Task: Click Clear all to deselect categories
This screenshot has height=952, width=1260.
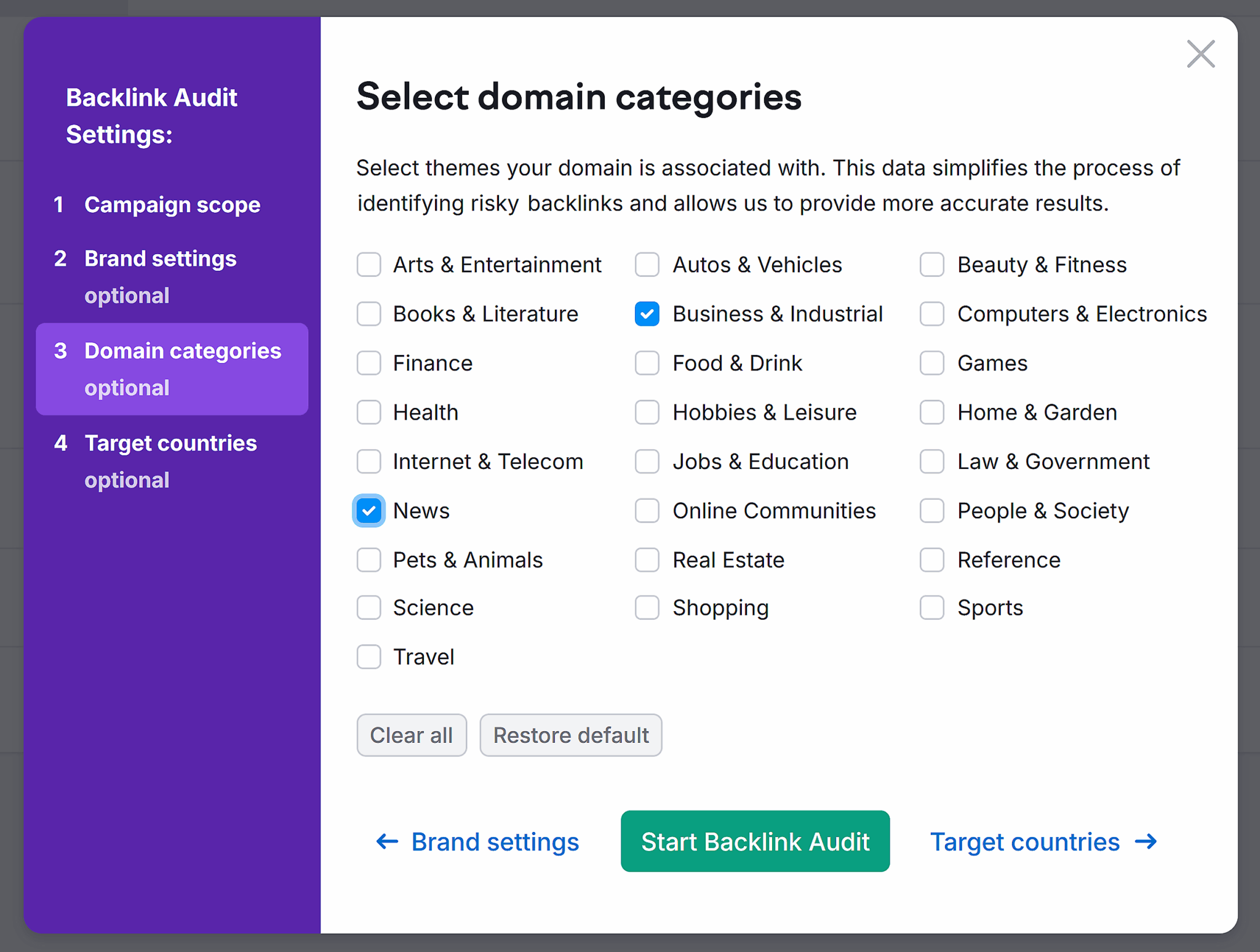Action: [412, 735]
